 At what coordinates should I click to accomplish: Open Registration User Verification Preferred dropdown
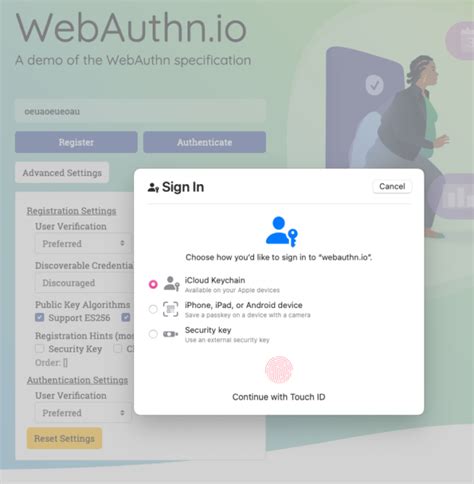coord(83,244)
